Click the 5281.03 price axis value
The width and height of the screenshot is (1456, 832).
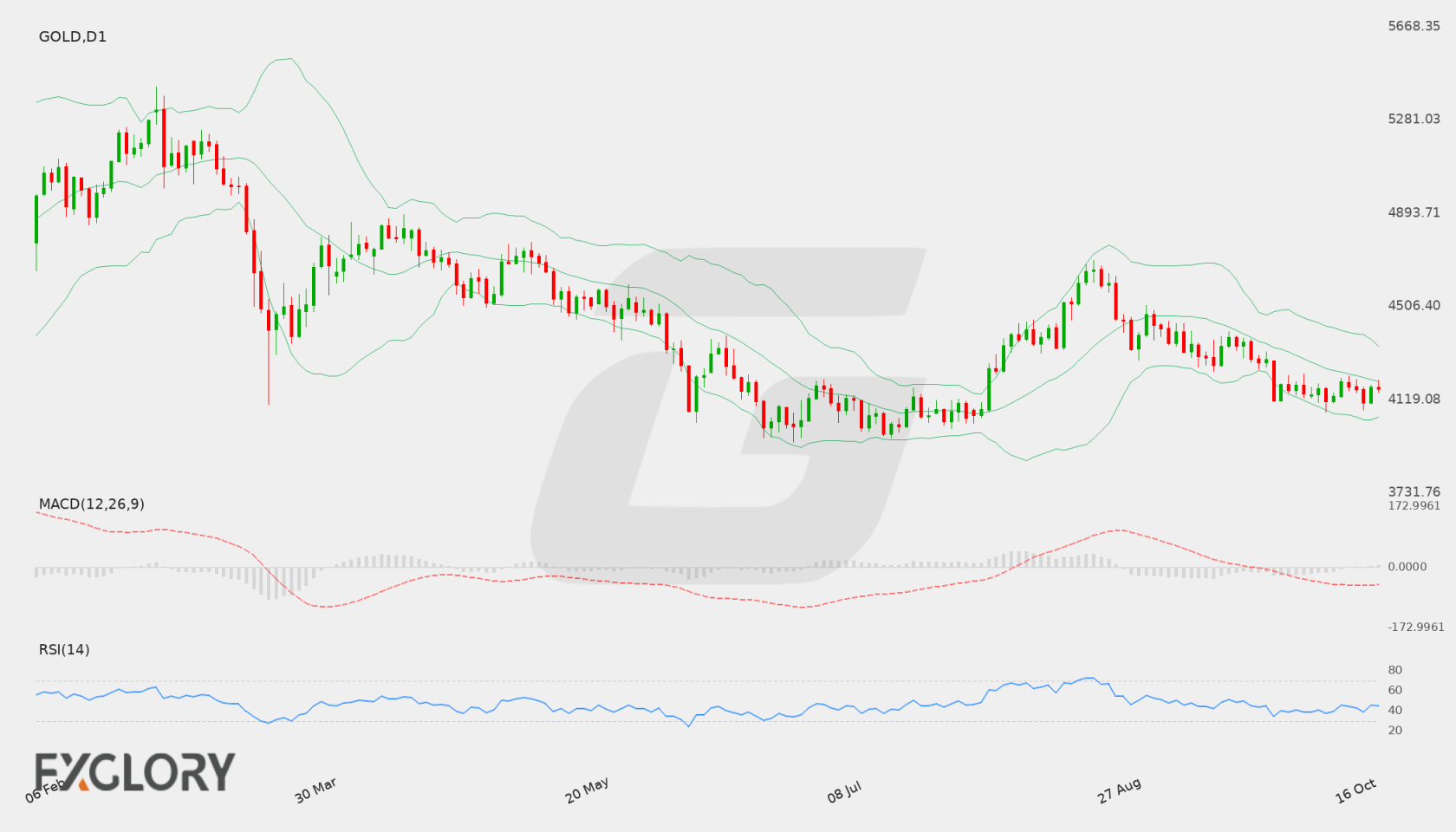tap(1414, 119)
